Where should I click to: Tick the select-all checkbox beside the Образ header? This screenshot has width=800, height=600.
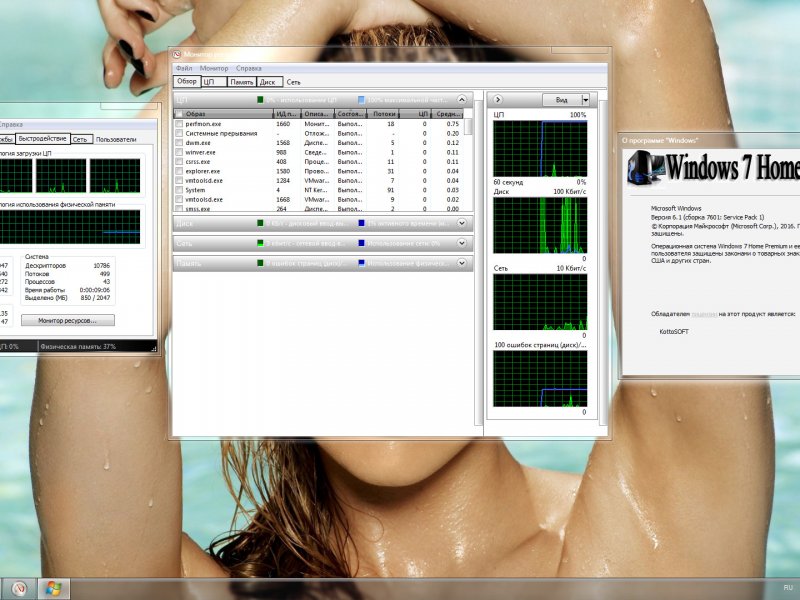point(179,114)
